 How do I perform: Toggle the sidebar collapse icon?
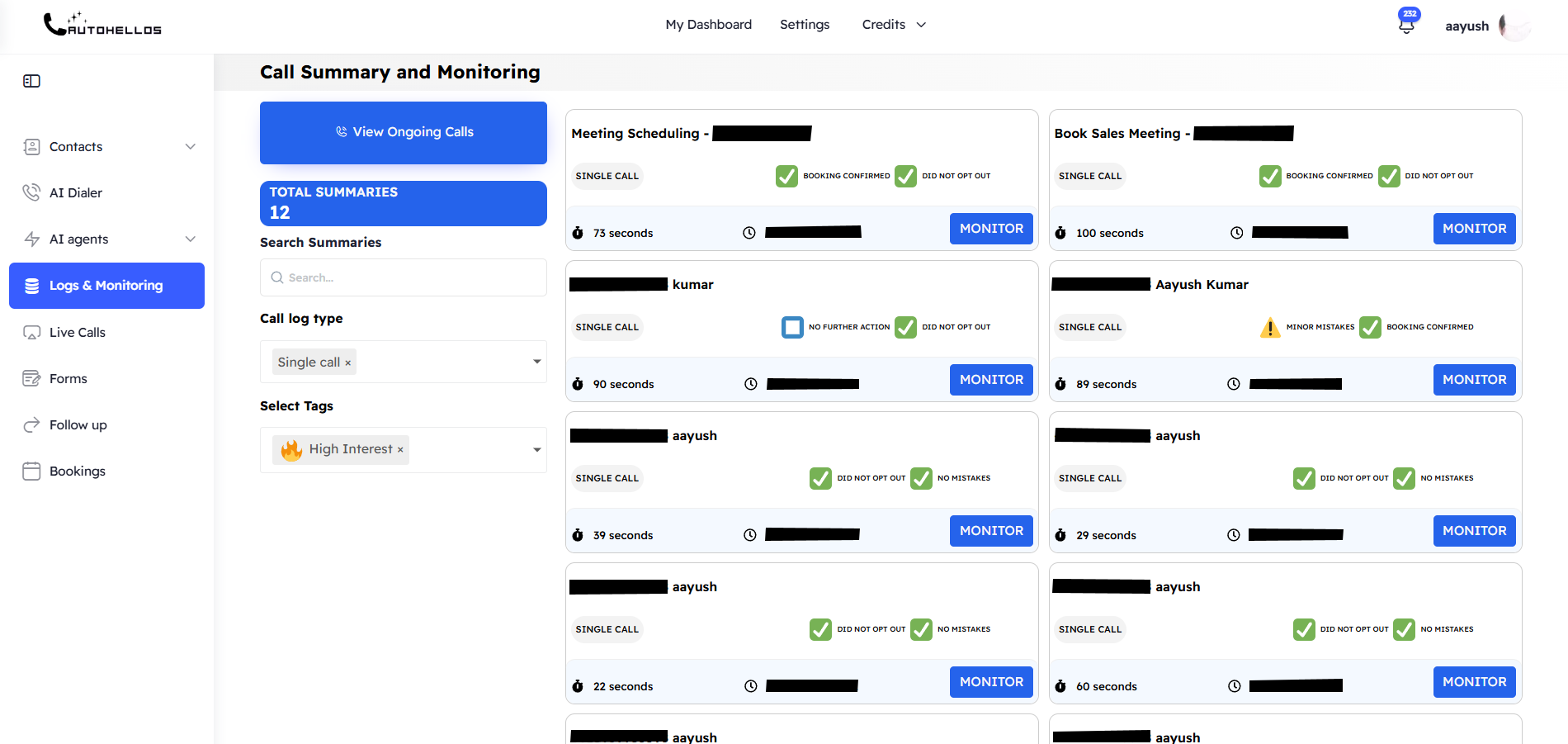tap(31, 81)
